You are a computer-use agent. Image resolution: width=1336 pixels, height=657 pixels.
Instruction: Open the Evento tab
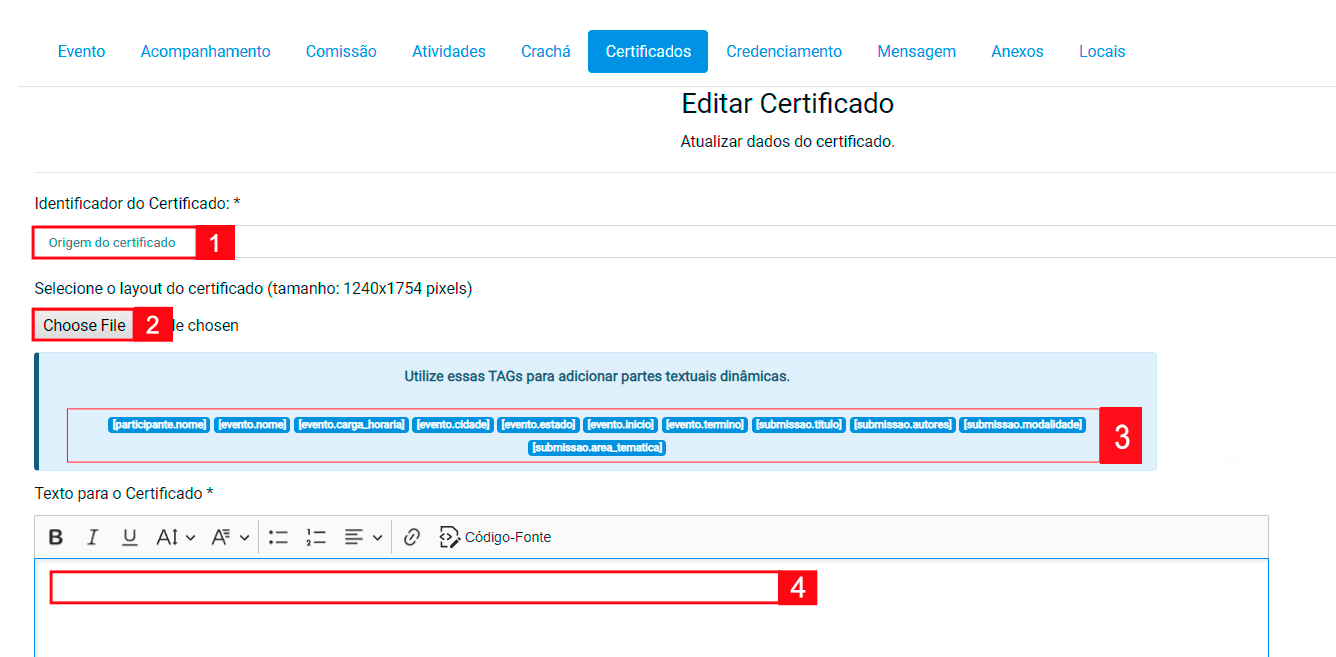click(81, 51)
